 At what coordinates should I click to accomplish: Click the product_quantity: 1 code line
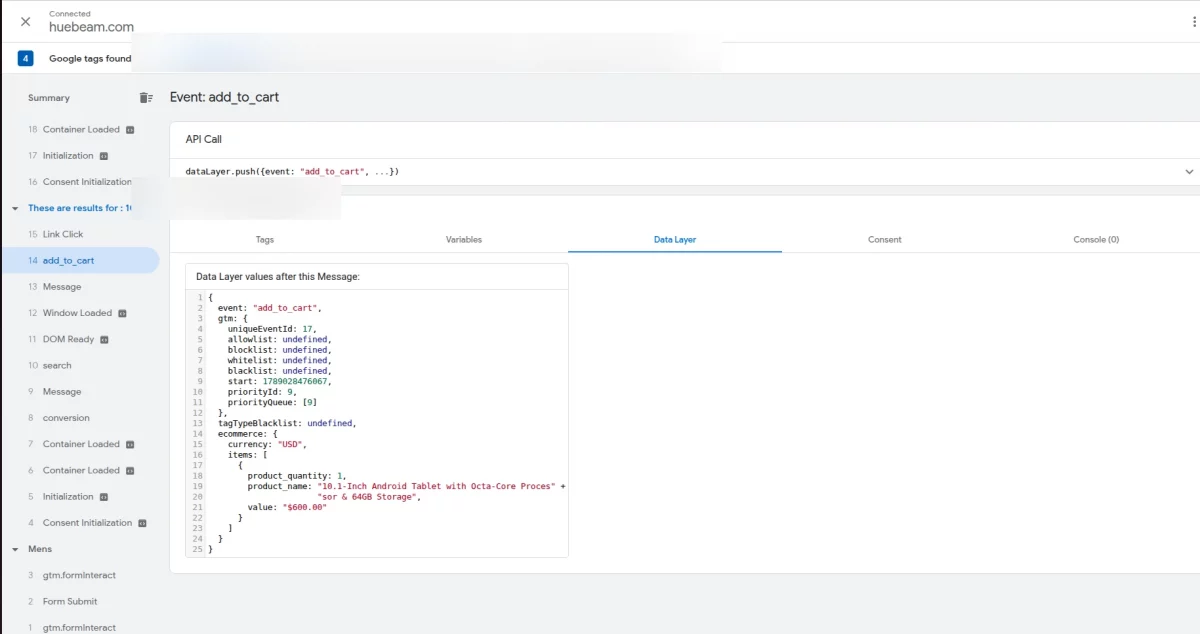click(297, 475)
